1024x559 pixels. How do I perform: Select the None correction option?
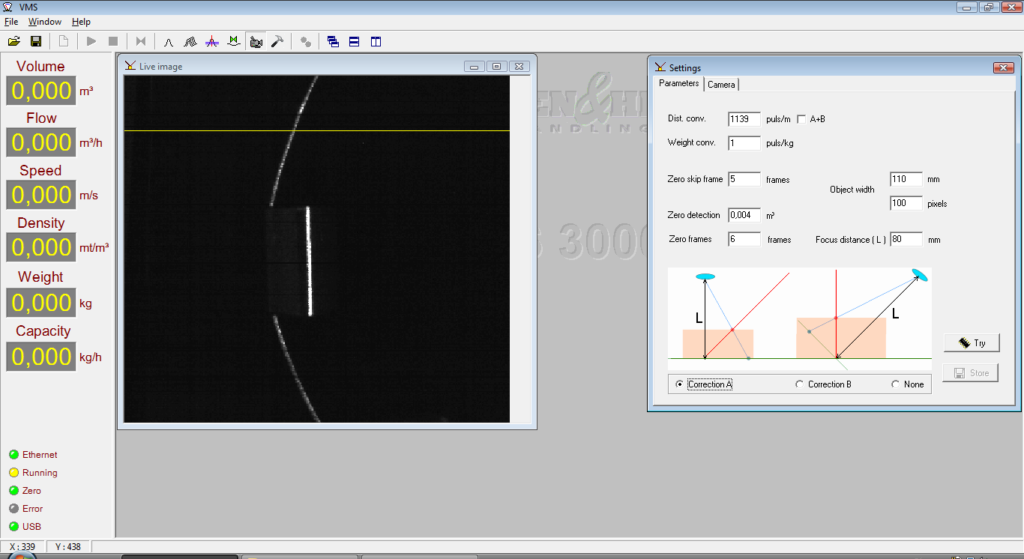895,384
